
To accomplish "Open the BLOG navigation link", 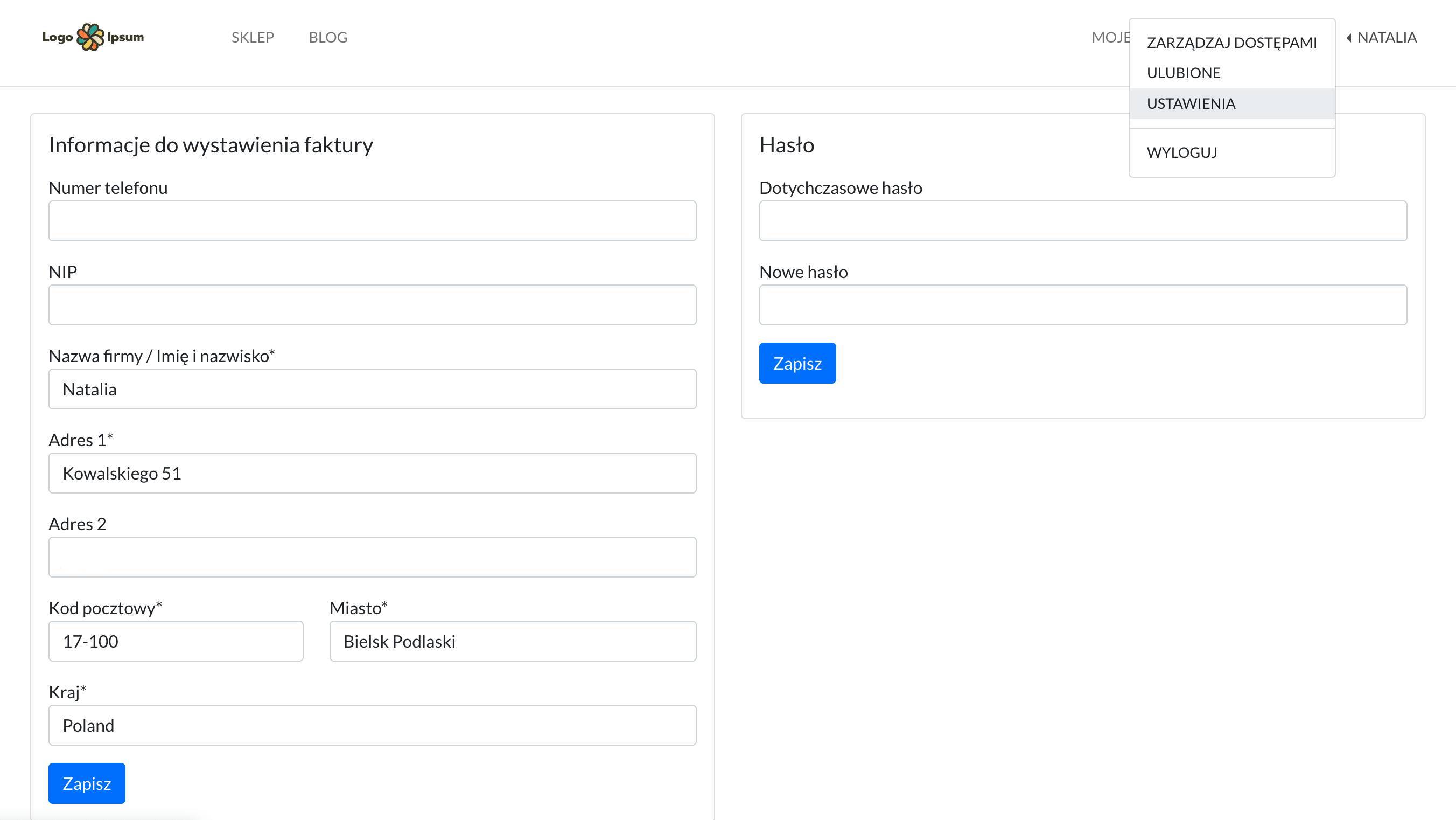I will coord(328,37).
